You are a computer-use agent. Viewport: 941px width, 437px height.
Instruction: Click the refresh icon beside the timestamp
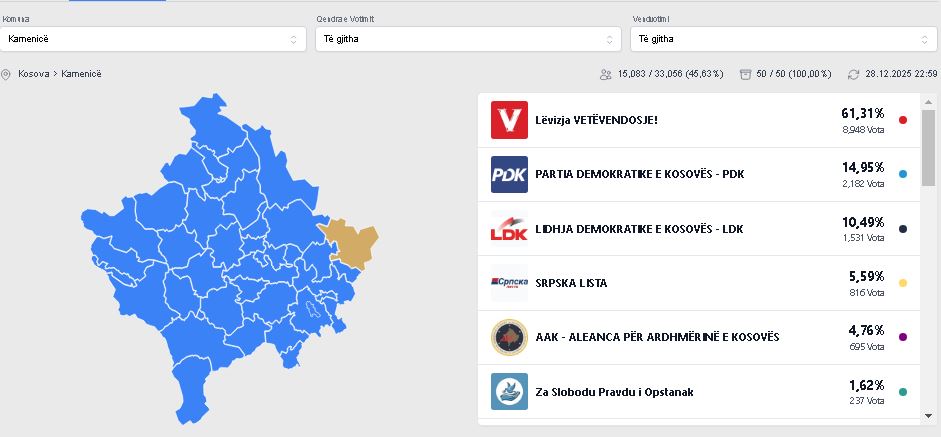click(x=853, y=74)
